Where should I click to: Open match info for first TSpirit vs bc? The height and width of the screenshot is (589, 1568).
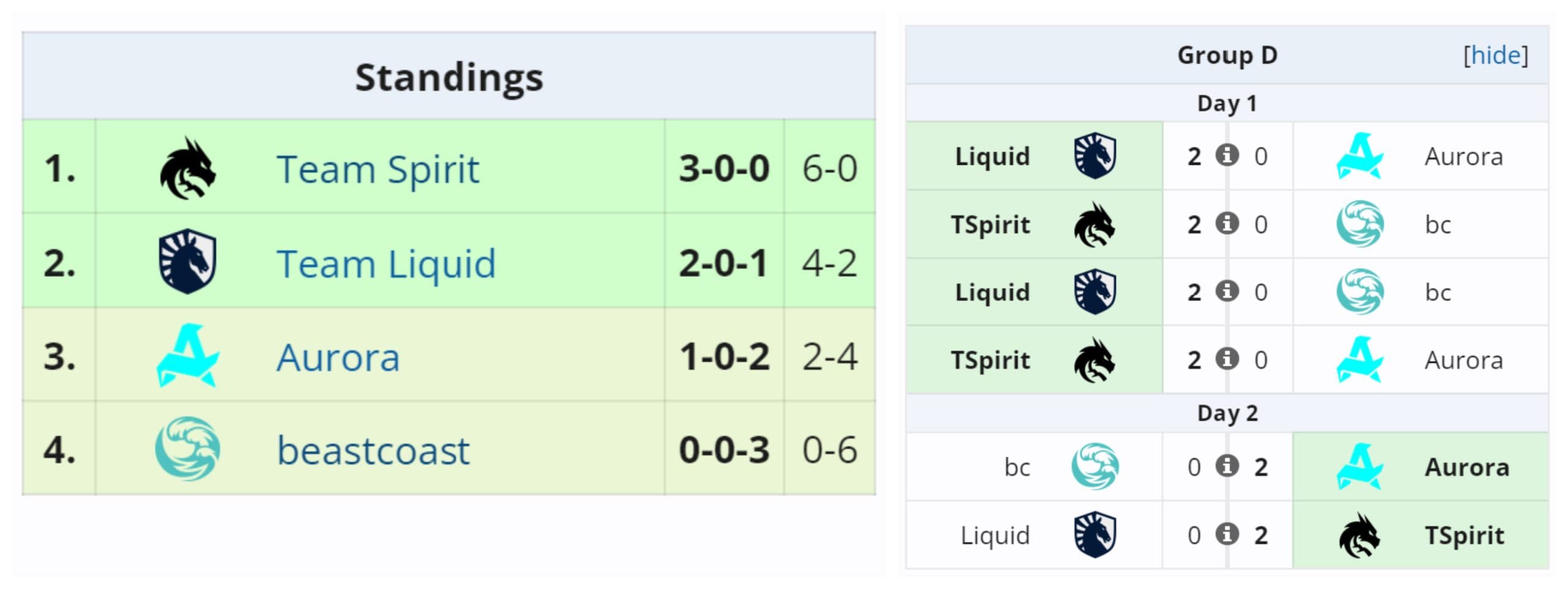click(x=1227, y=223)
